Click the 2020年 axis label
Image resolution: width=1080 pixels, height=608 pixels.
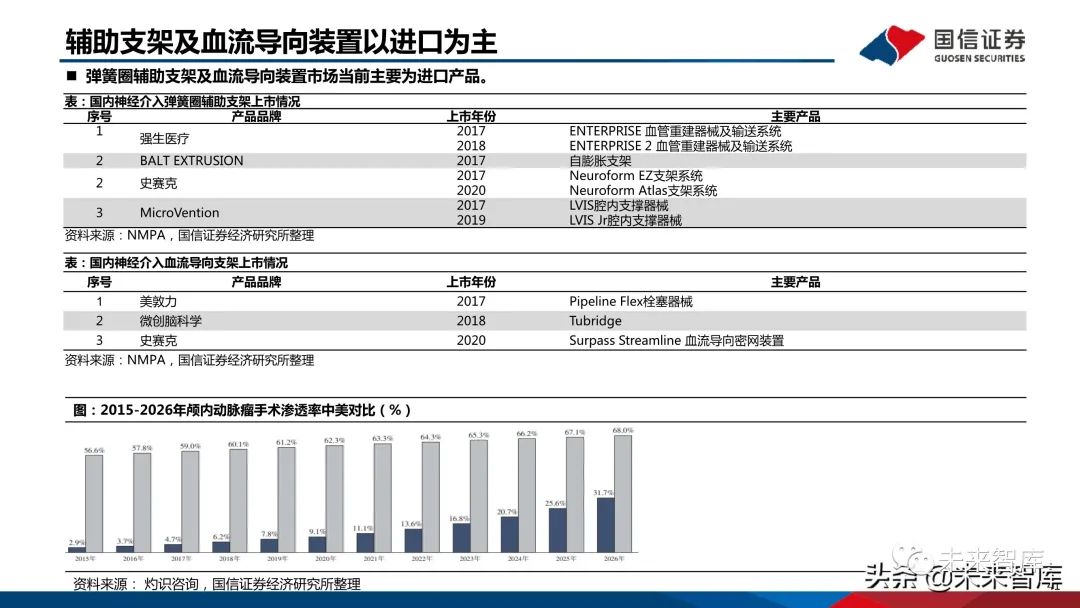pyautogui.click(x=326, y=559)
